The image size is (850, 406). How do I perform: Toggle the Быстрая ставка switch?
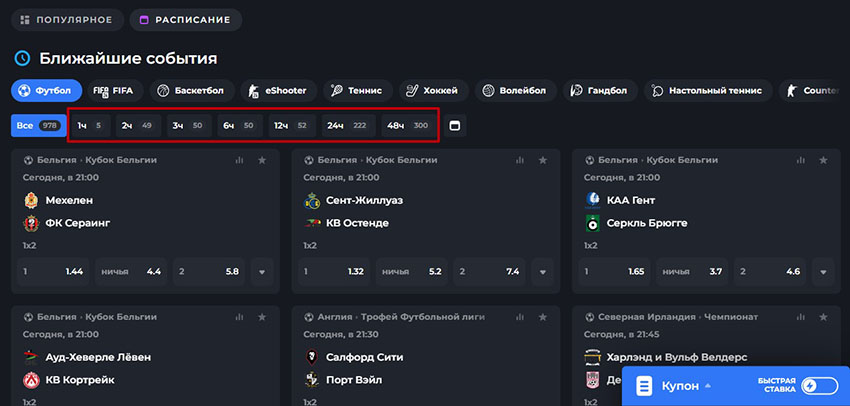coord(819,386)
